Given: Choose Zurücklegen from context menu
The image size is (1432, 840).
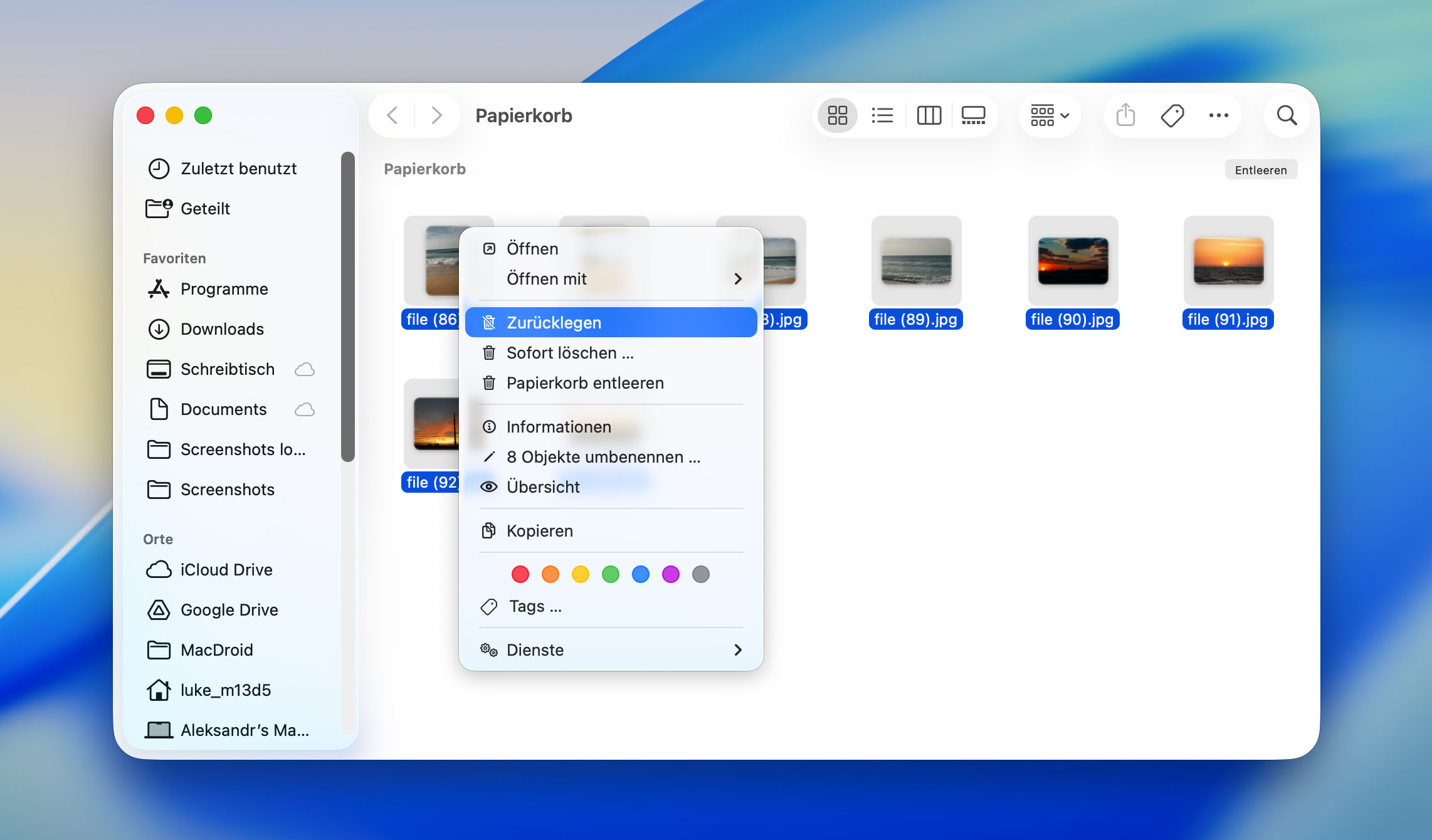Looking at the screenshot, I should (x=611, y=322).
